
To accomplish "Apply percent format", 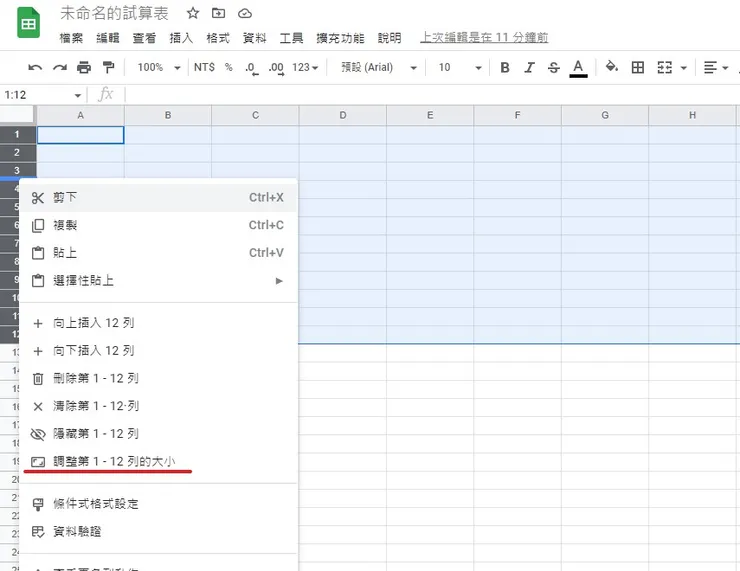I will (x=229, y=67).
